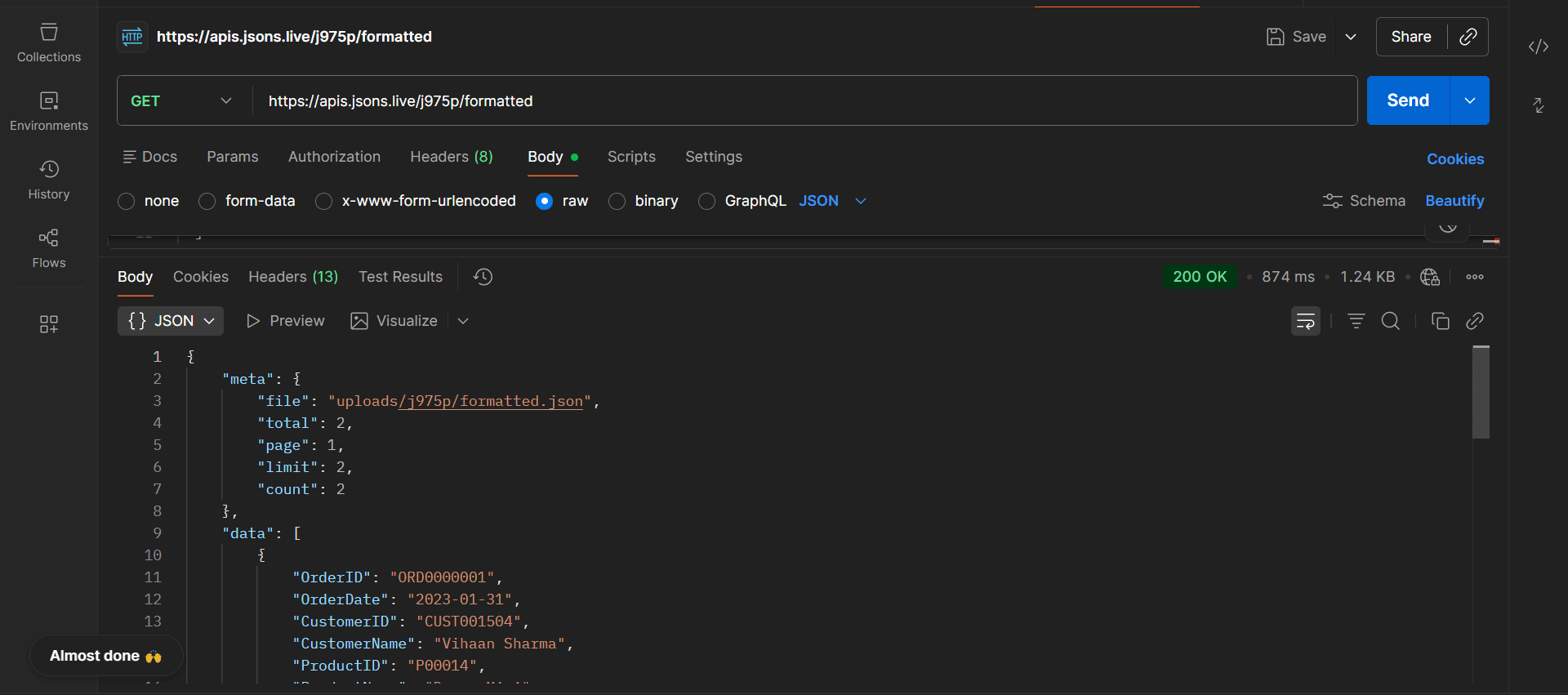Screen dimensions: 1568x695
Task: Beautify the request body
Action: [1454, 201]
